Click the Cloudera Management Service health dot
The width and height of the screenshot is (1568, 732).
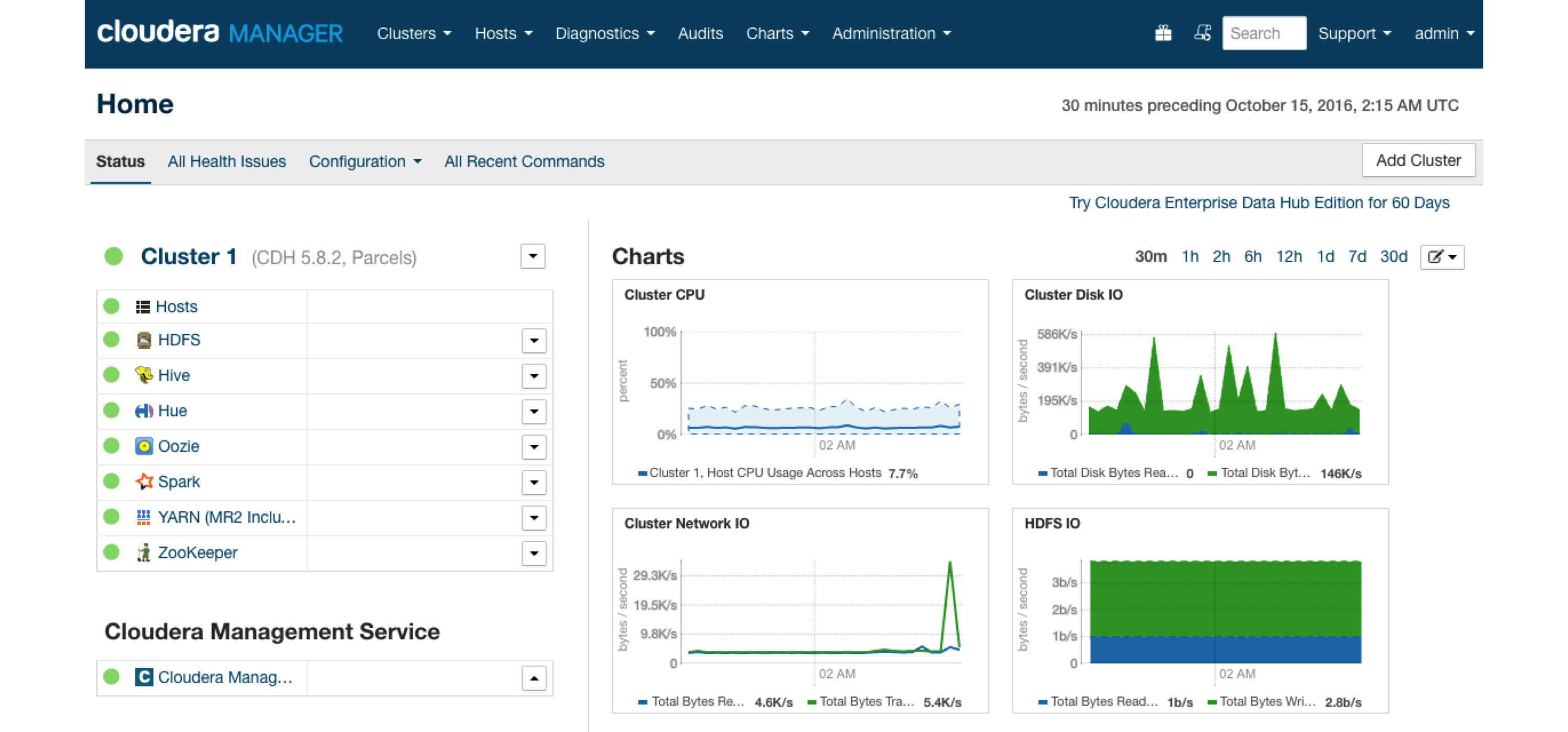(111, 677)
